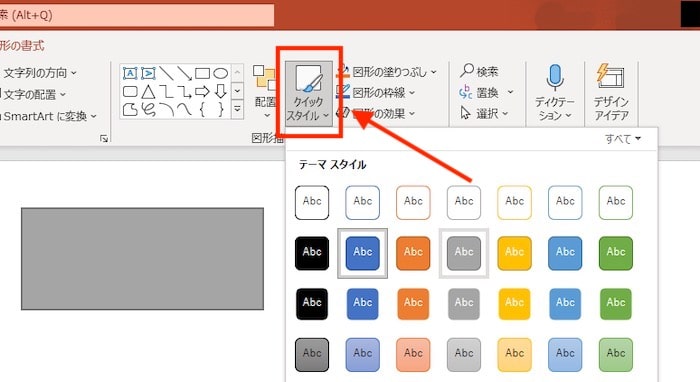Select the down block arrow shape
Screen dimensions: 700x382
(221, 91)
